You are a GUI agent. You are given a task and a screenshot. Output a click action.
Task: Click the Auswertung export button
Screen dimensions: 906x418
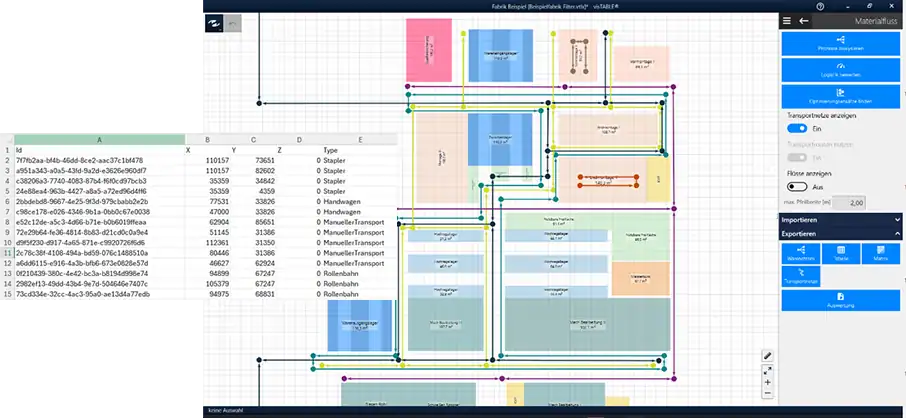(x=841, y=300)
